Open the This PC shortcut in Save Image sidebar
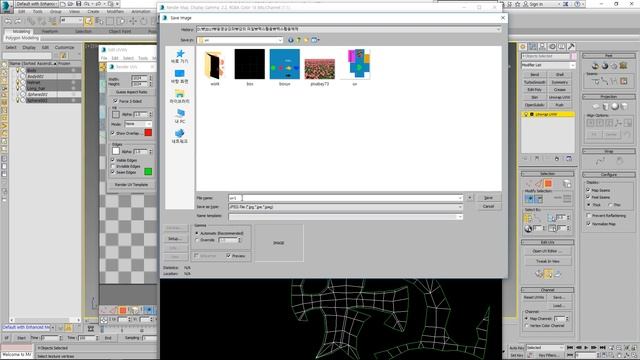 coord(180,116)
